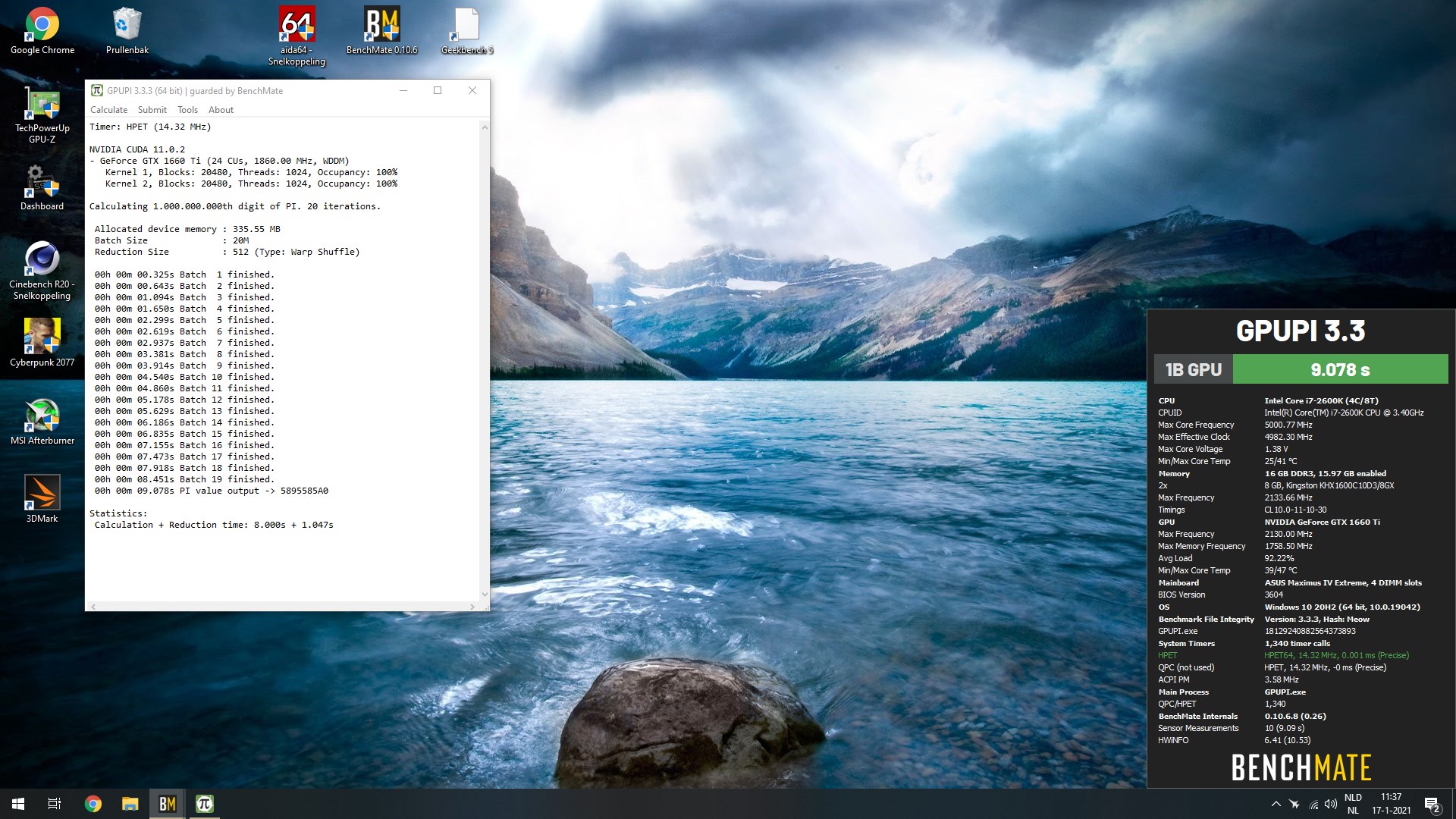The width and height of the screenshot is (1456, 819).
Task: Click the Batch 19 finished line
Action: click(x=184, y=479)
